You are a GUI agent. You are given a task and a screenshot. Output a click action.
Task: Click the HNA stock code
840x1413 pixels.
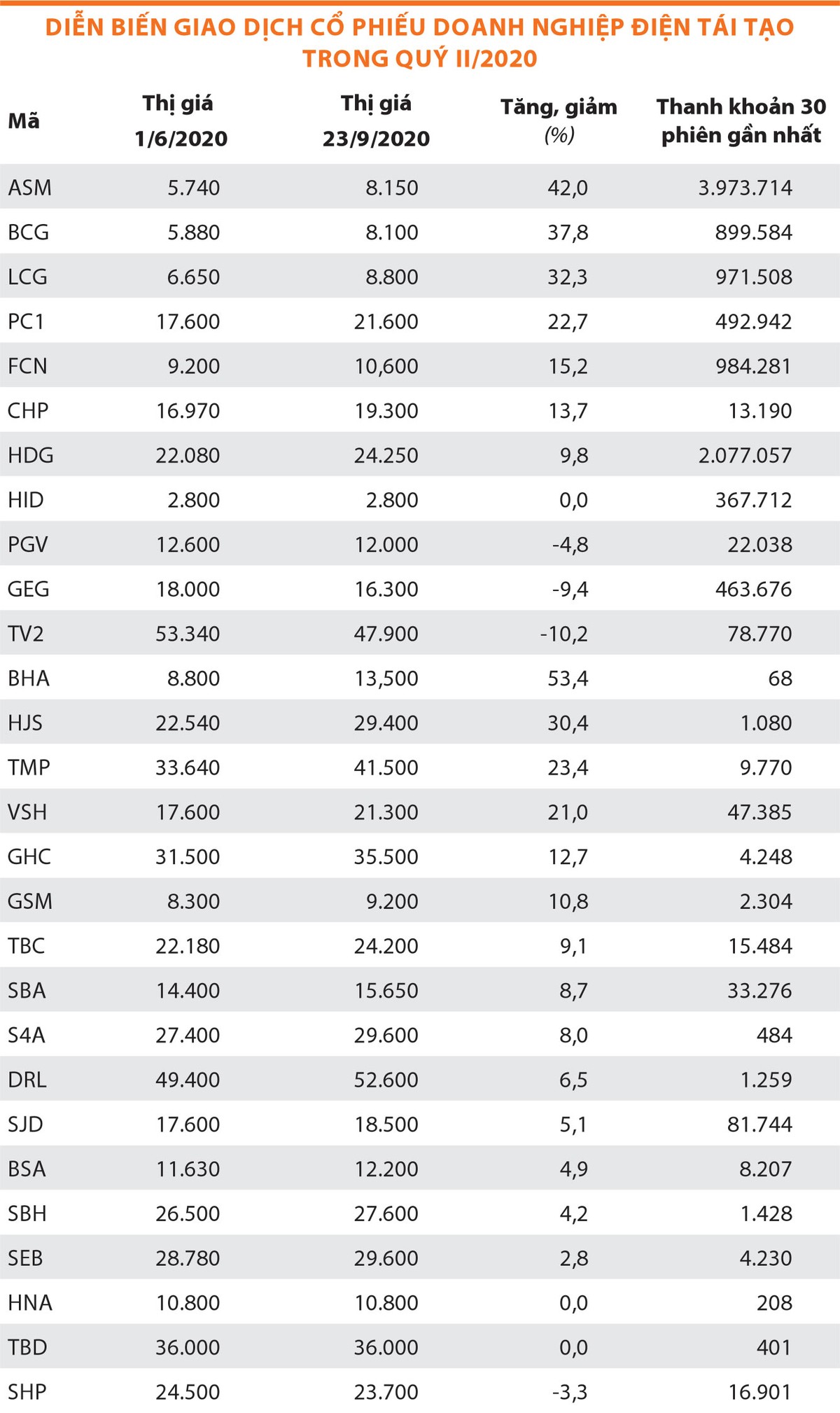(30, 1302)
